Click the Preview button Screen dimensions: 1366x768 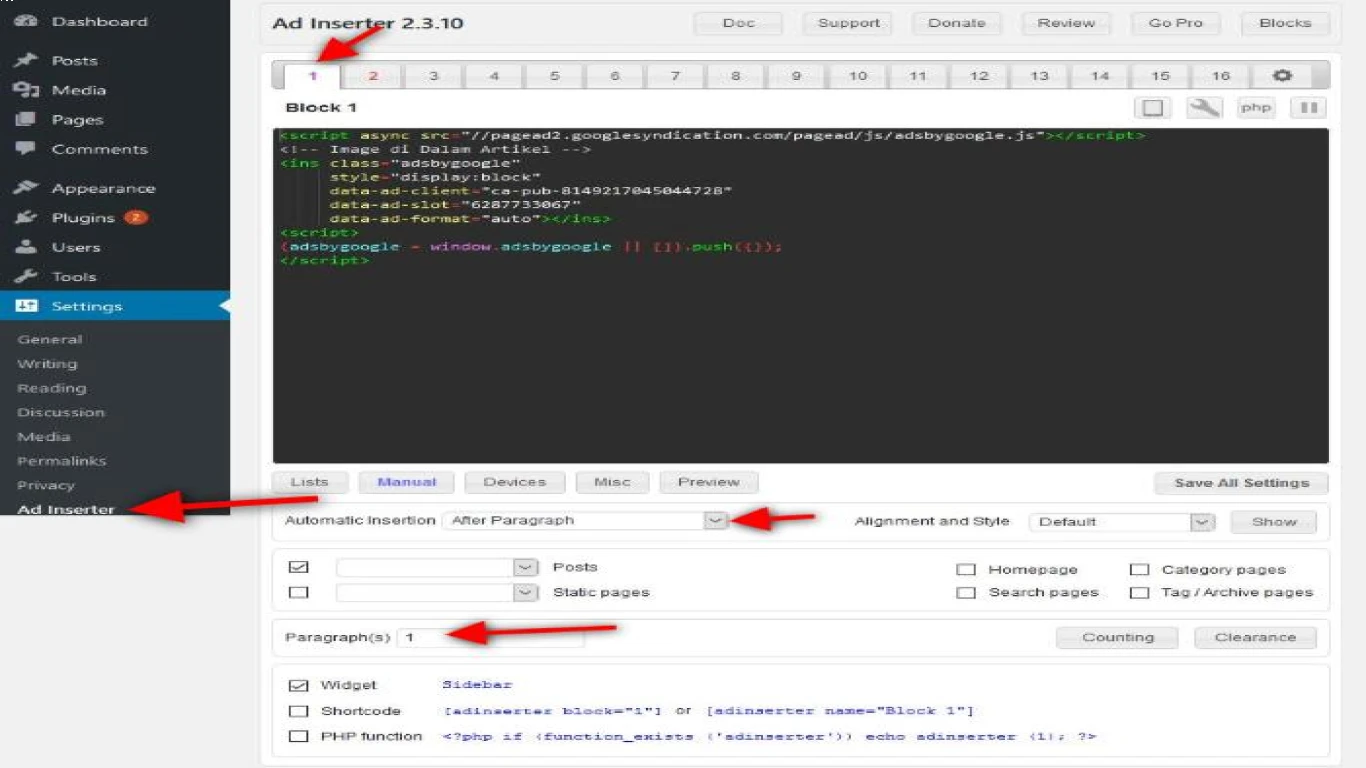click(709, 482)
